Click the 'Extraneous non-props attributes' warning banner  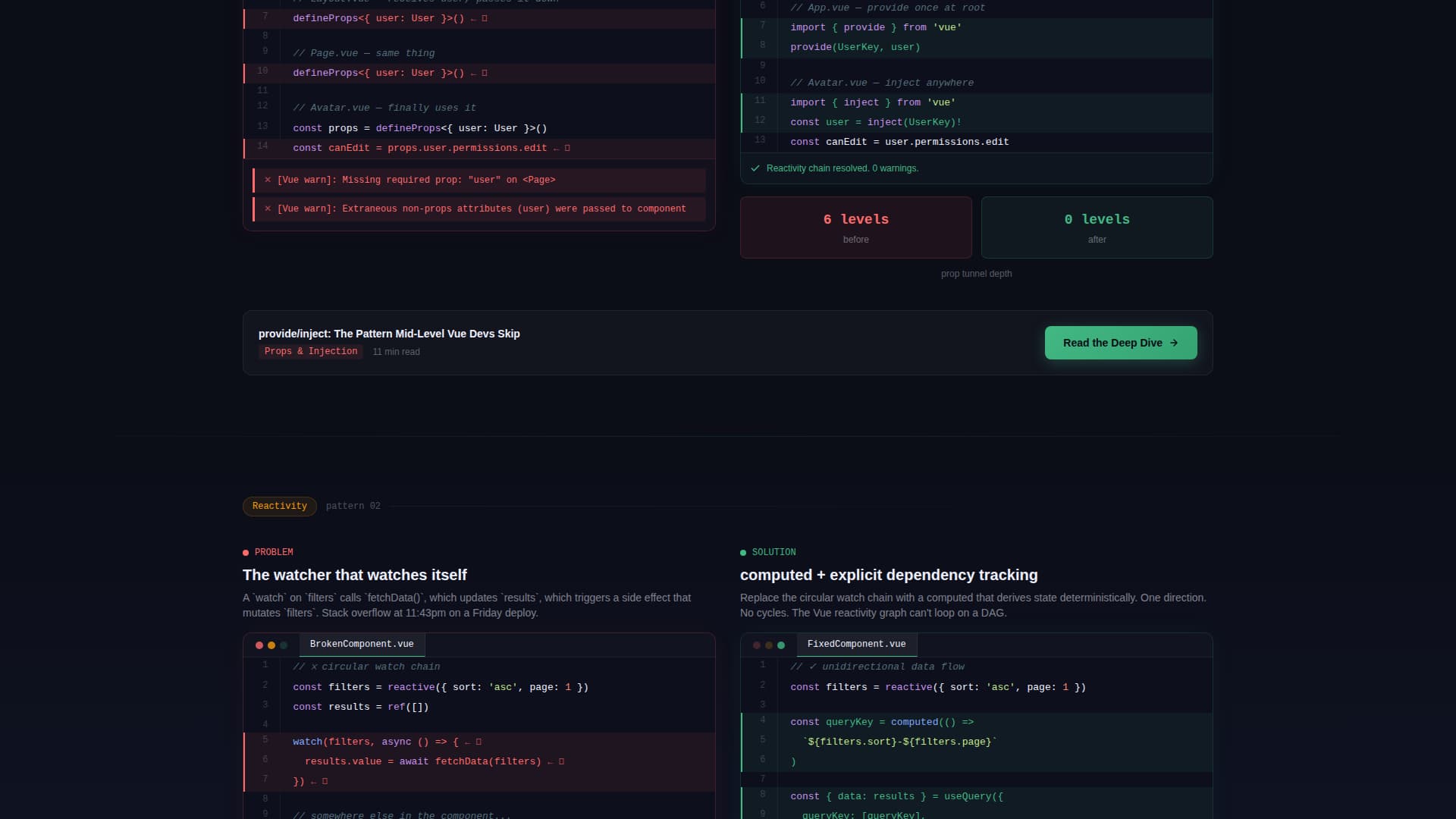click(x=479, y=209)
